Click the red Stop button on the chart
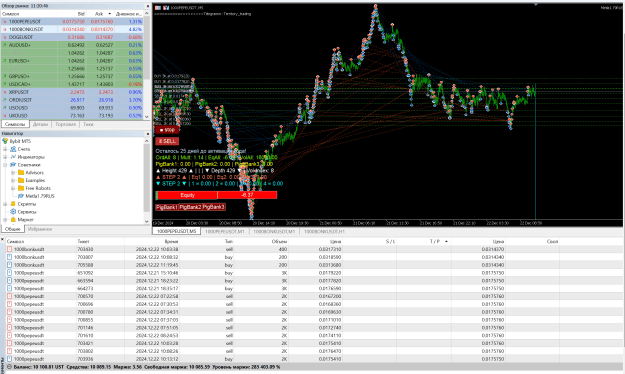This screenshot has height=374, width=625. [167, 130]
